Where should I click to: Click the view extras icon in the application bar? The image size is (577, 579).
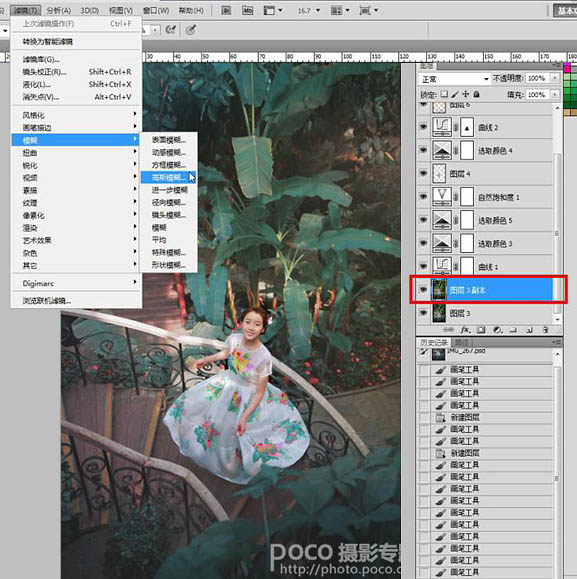tap(269, 10)
